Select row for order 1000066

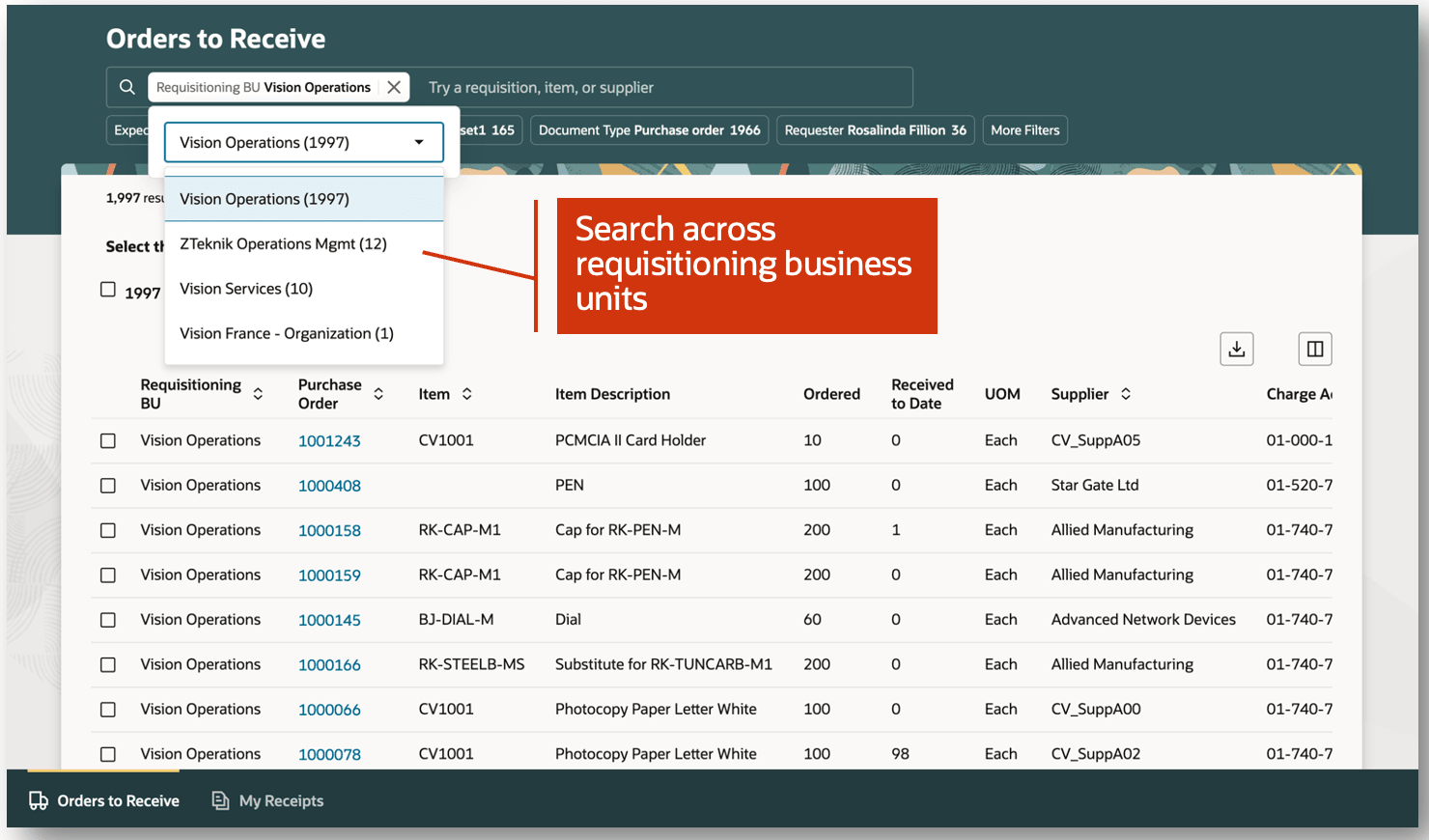point(108,710)
